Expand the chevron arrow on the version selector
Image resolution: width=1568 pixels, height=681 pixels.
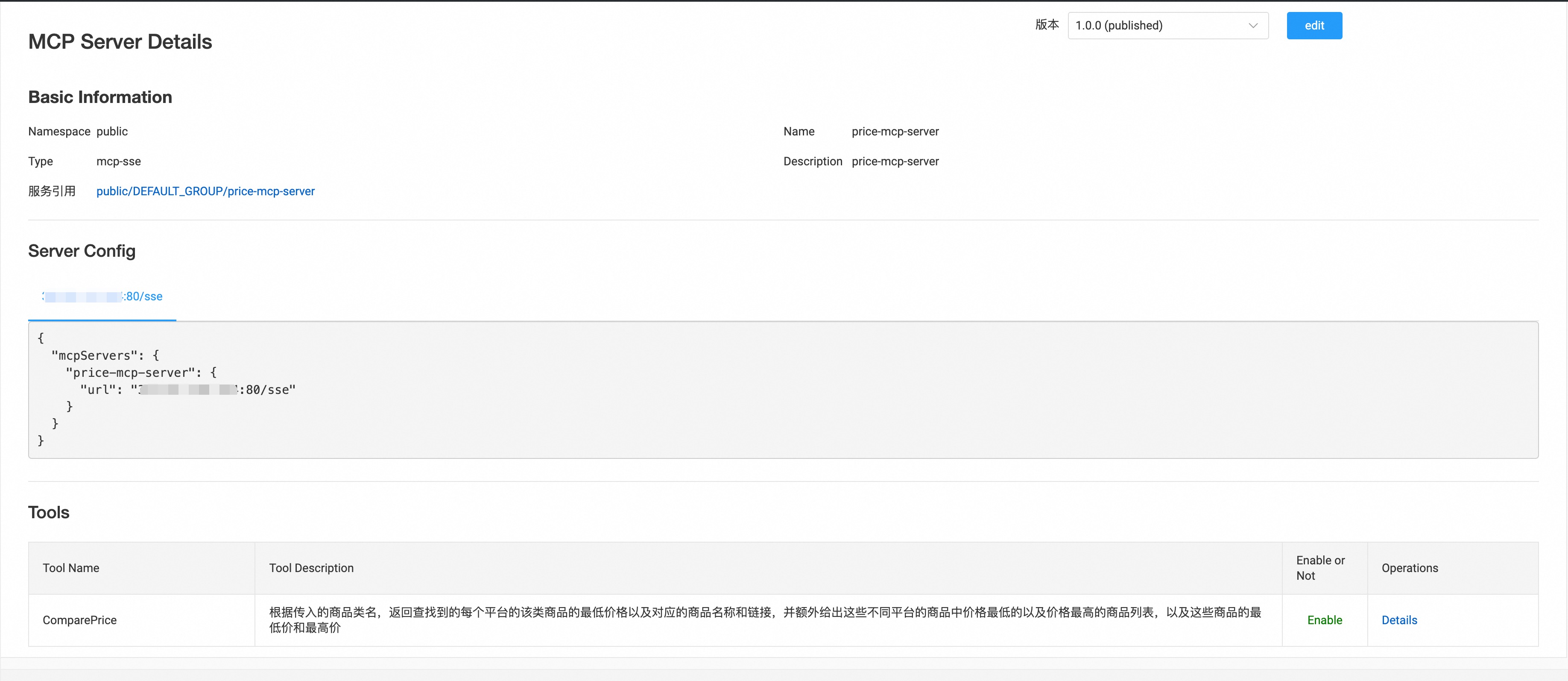point(1253,26)
